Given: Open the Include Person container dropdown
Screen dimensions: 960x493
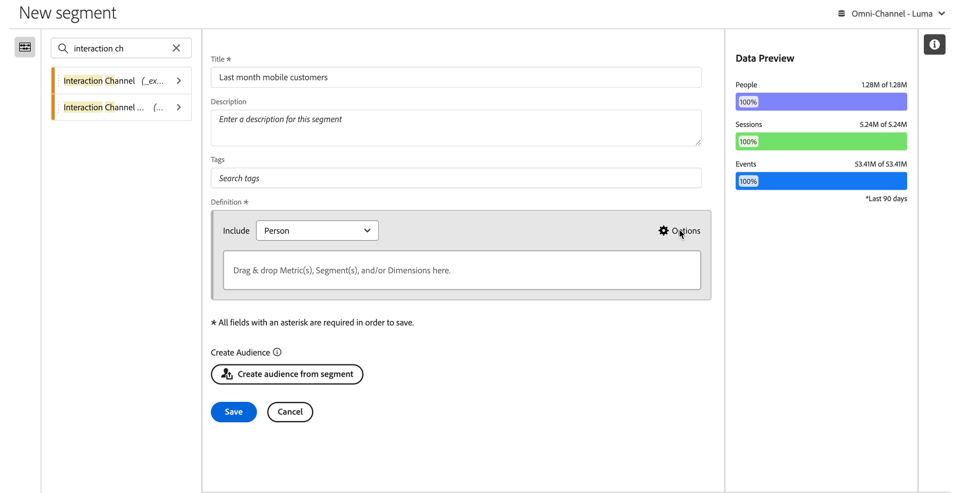Looking at the screenshot, I should point(317,231).
